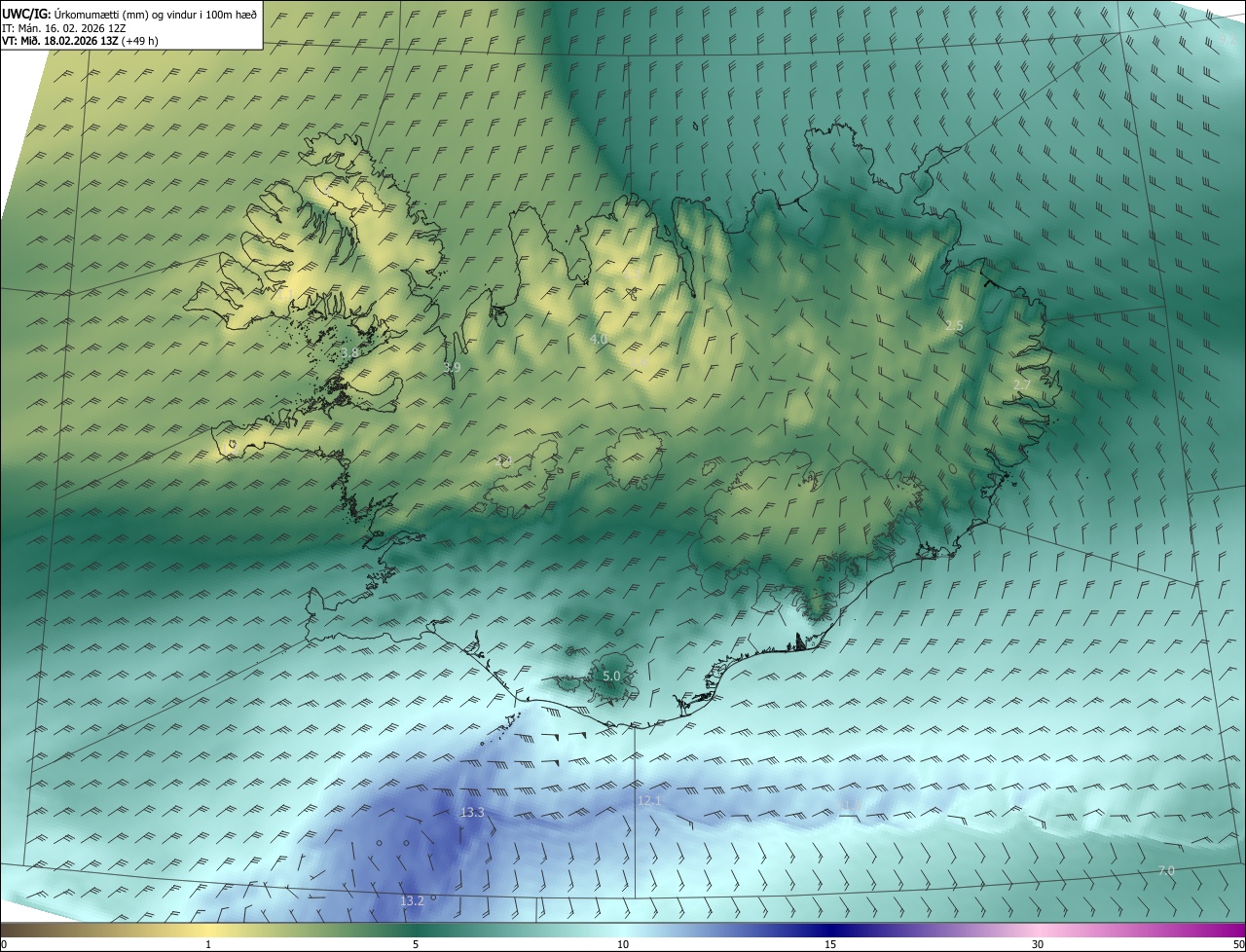Click the 13.2 value label on the map
1246x952 pixels.
pos(412,901)
